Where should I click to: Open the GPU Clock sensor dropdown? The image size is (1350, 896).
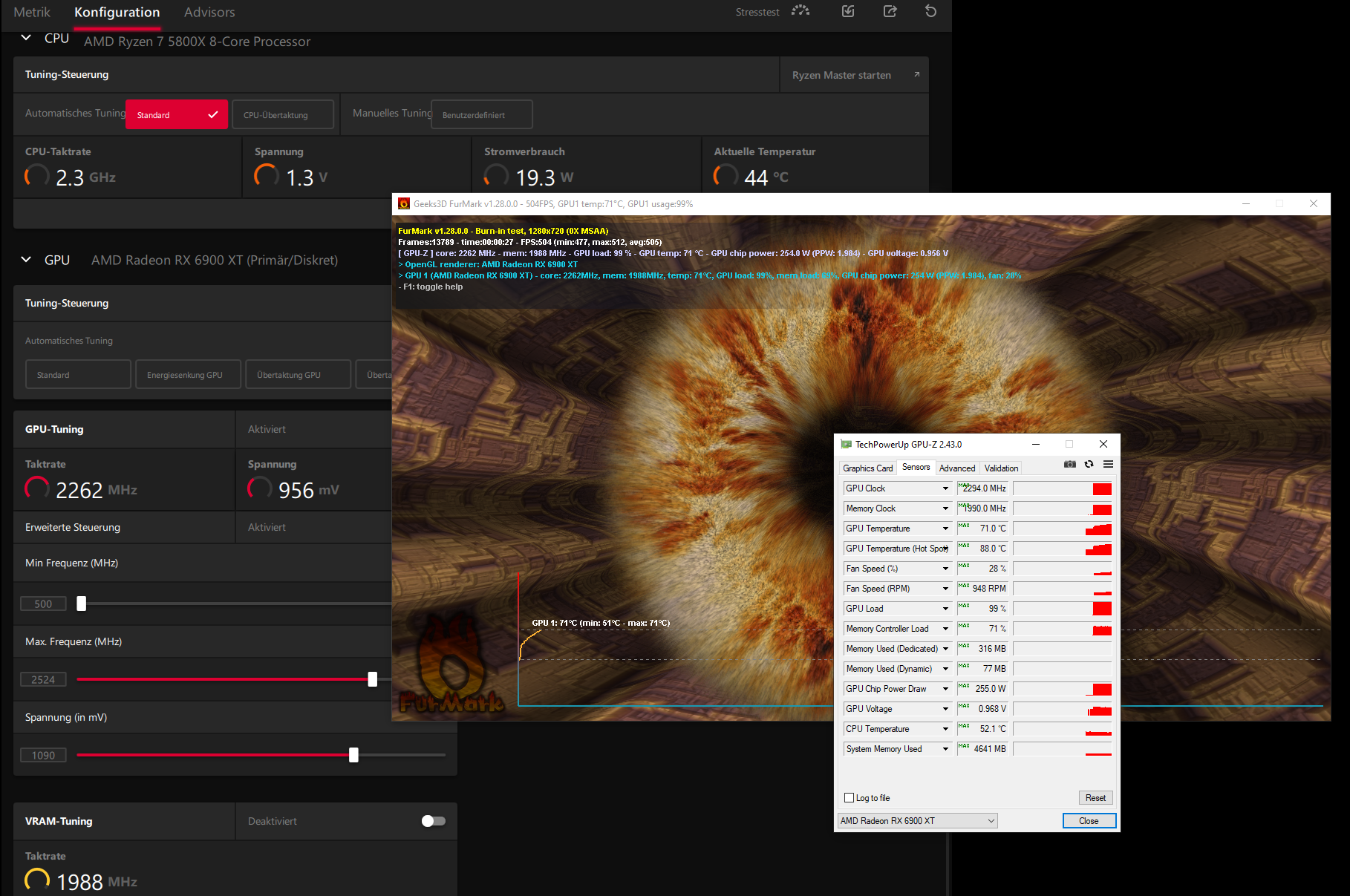coord(945,488)
